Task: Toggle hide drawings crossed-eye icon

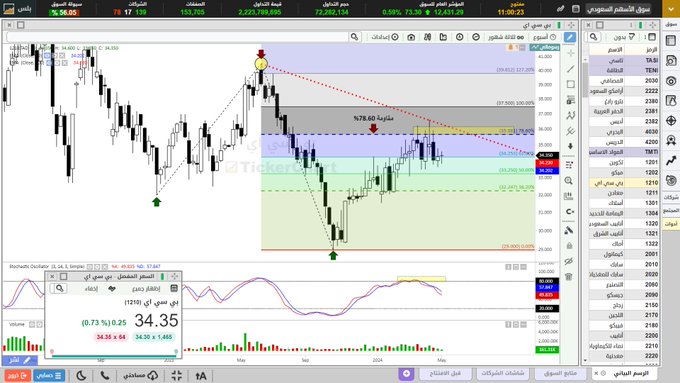Action: tap(569, 261)
